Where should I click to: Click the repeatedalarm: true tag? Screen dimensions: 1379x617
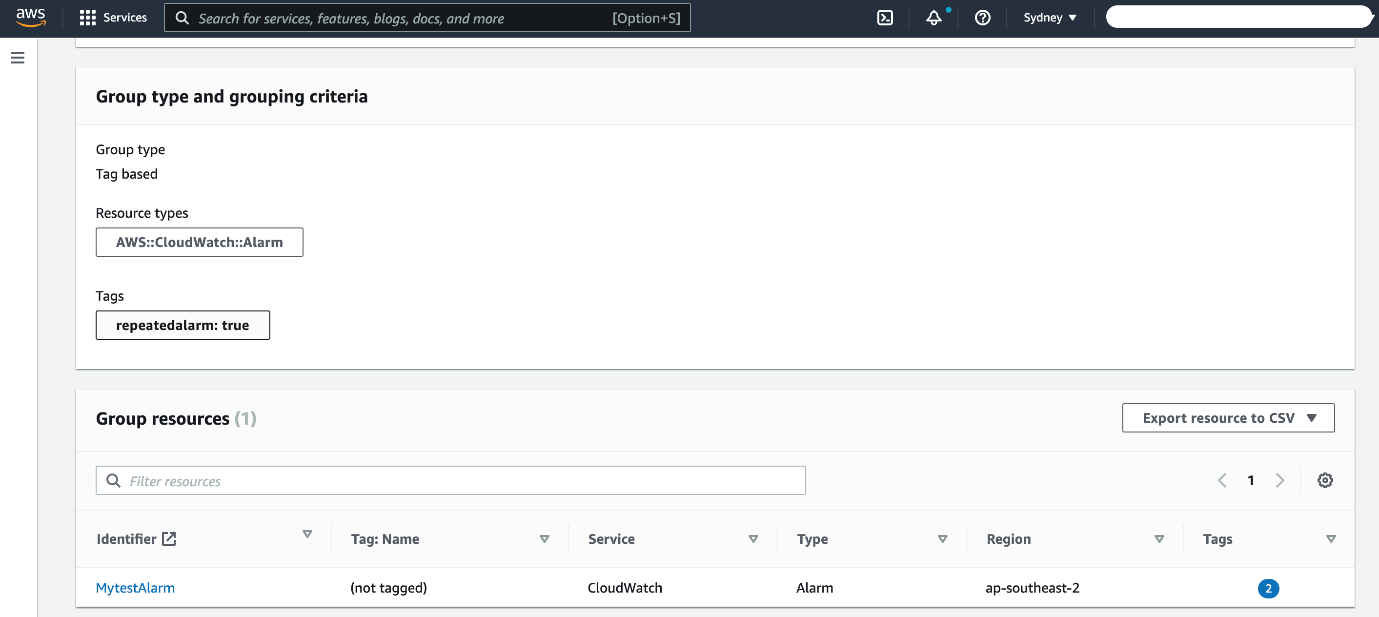pos(182,324)
